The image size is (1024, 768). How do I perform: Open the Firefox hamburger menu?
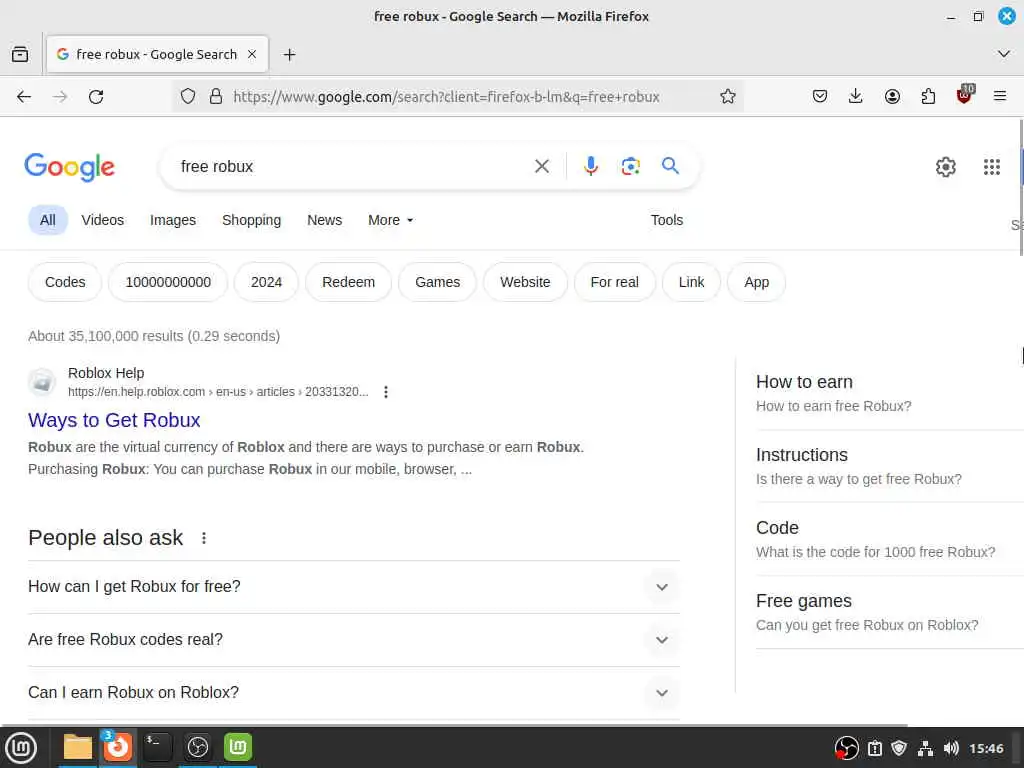pos(1000,97)
